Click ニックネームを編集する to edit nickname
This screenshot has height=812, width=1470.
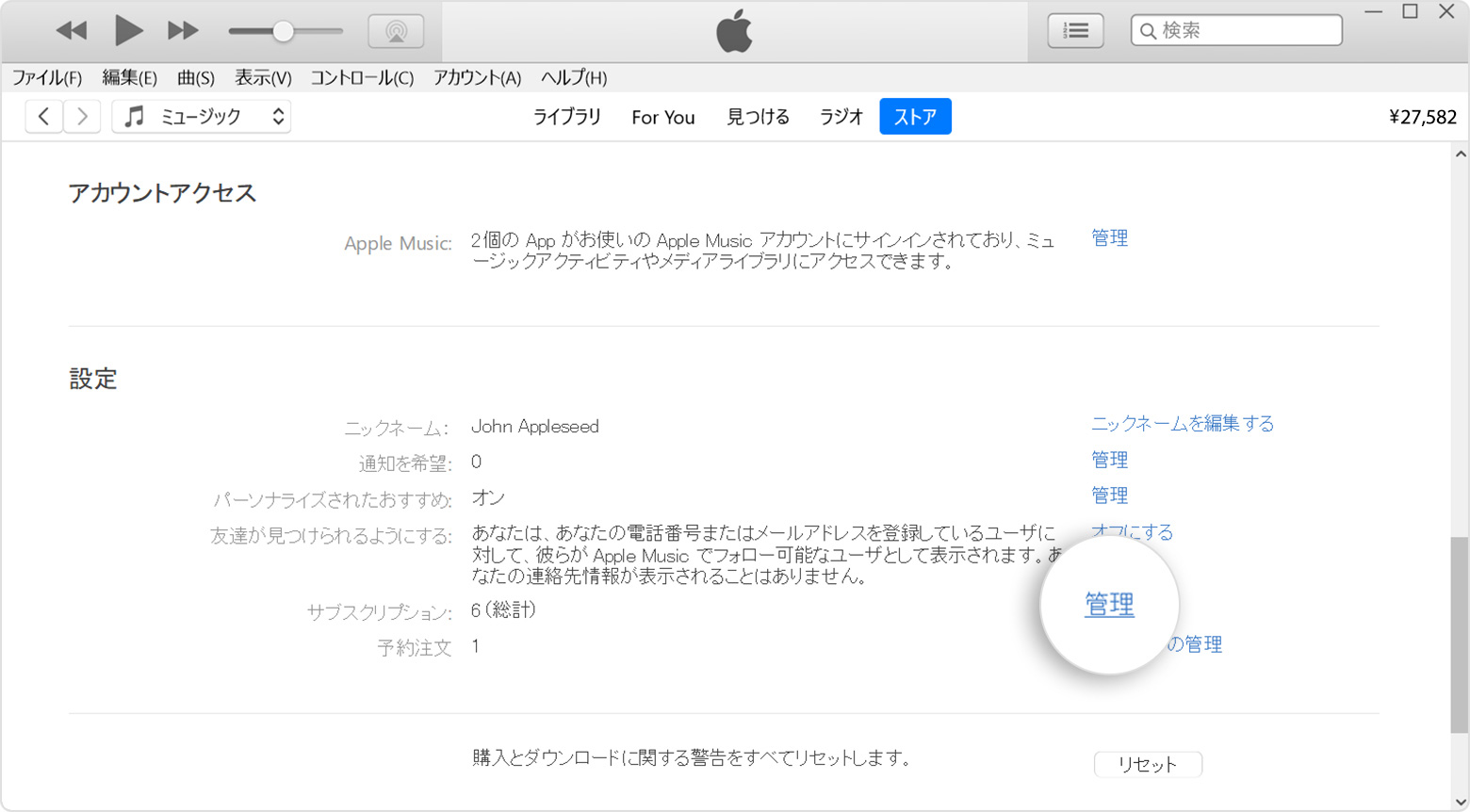(x=1182, y=424)
